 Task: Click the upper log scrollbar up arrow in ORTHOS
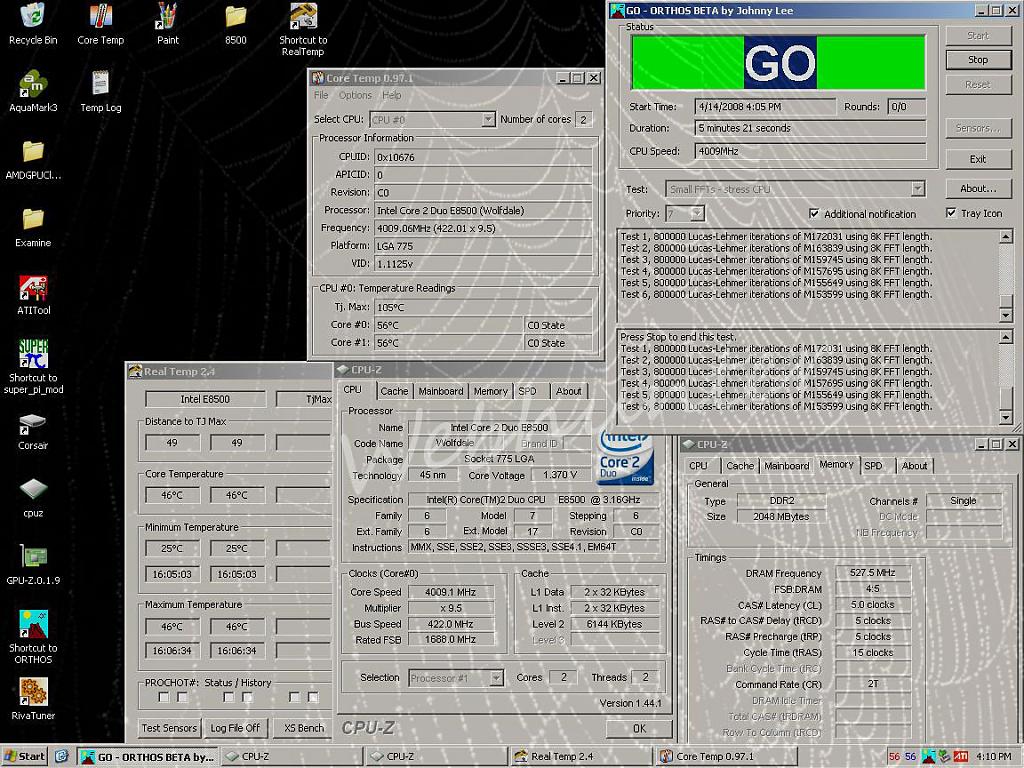click(1006, 236)
